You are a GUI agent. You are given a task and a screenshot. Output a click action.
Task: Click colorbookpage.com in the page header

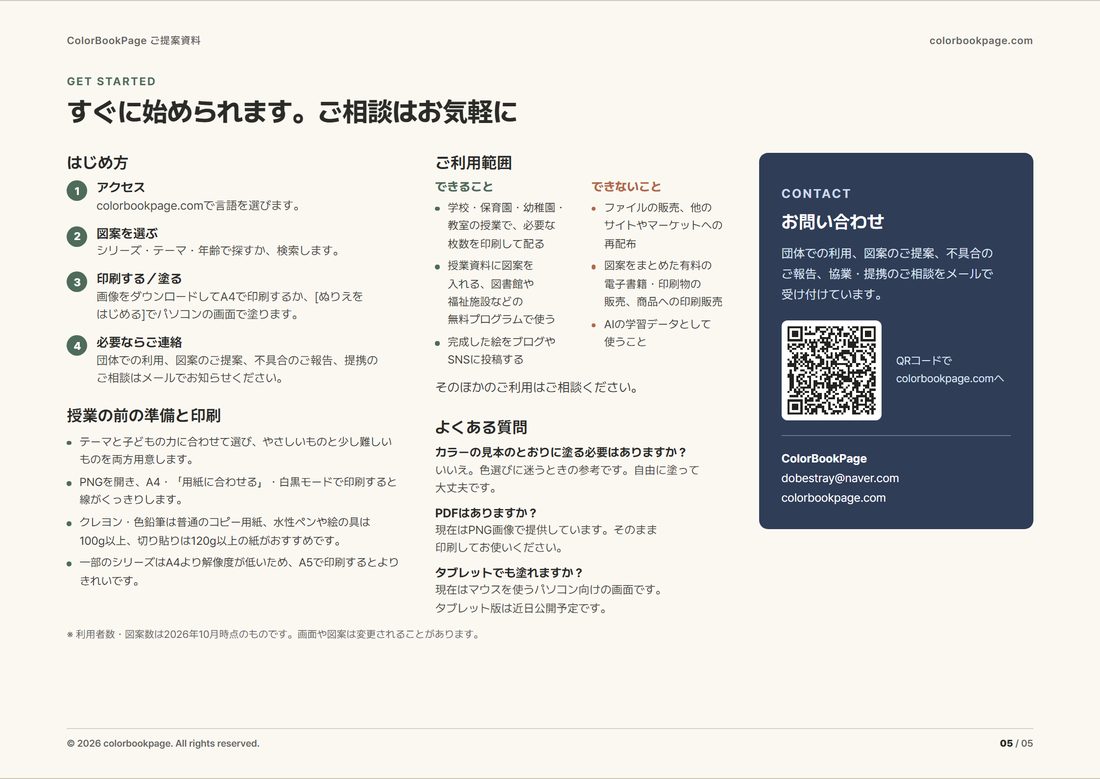point(981,41)
